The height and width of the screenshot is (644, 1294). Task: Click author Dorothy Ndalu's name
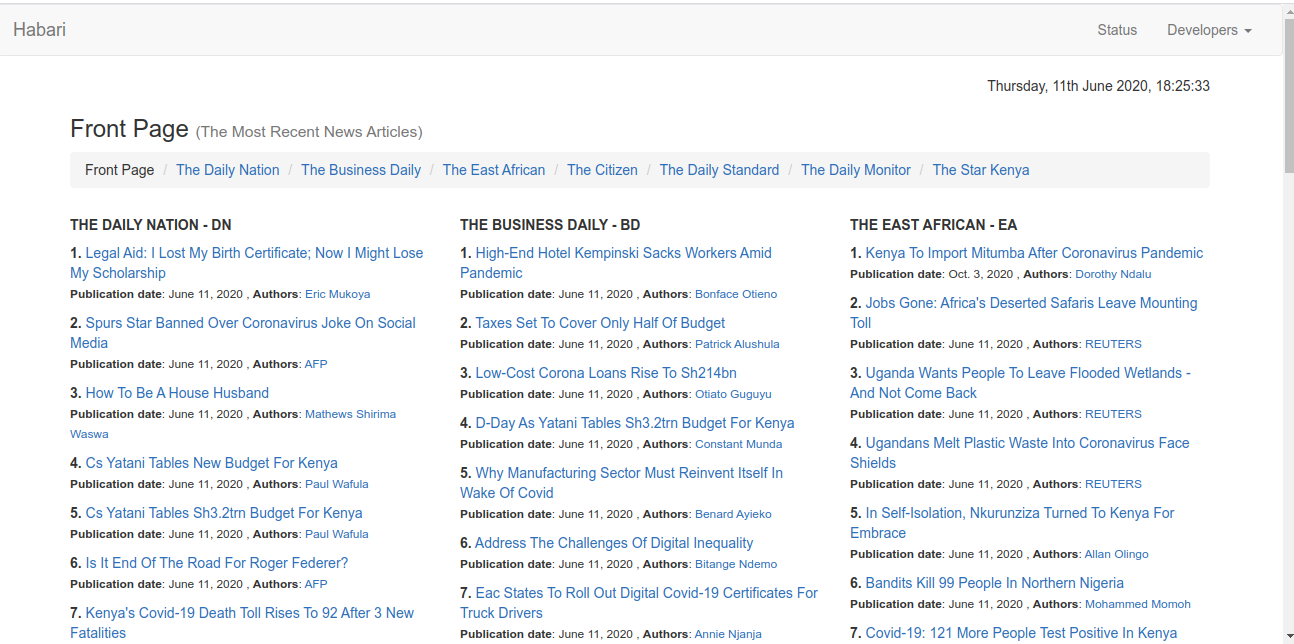pos(1113,274)
